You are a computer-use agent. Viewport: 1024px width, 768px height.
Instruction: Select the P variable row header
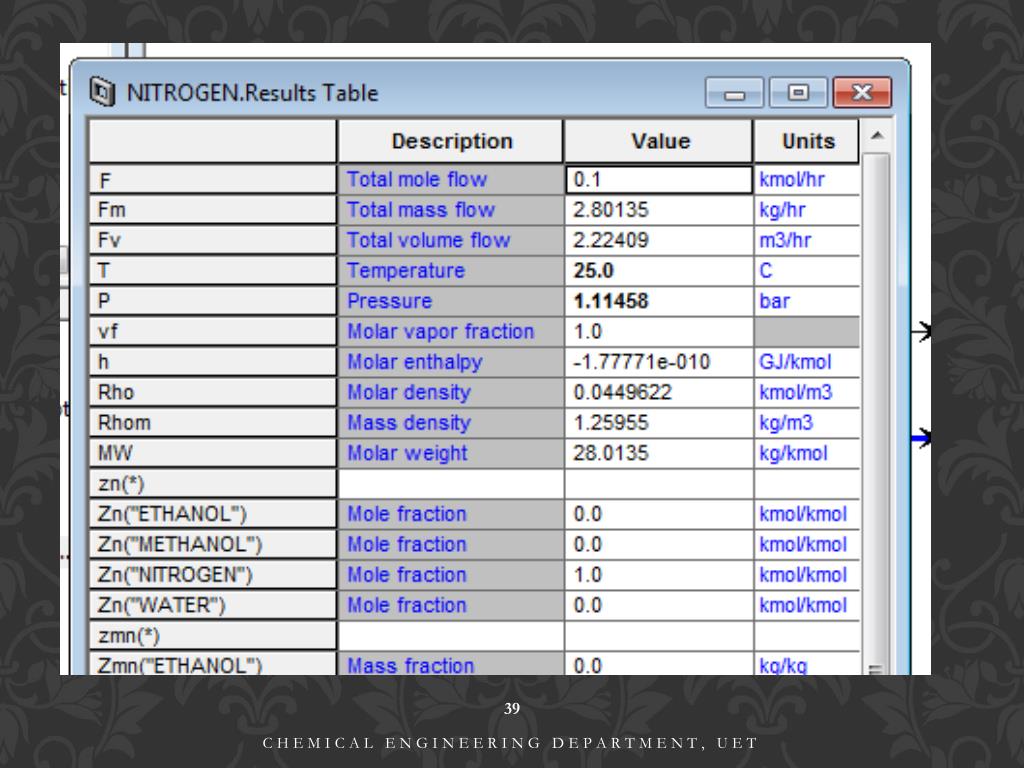point(213,301)
